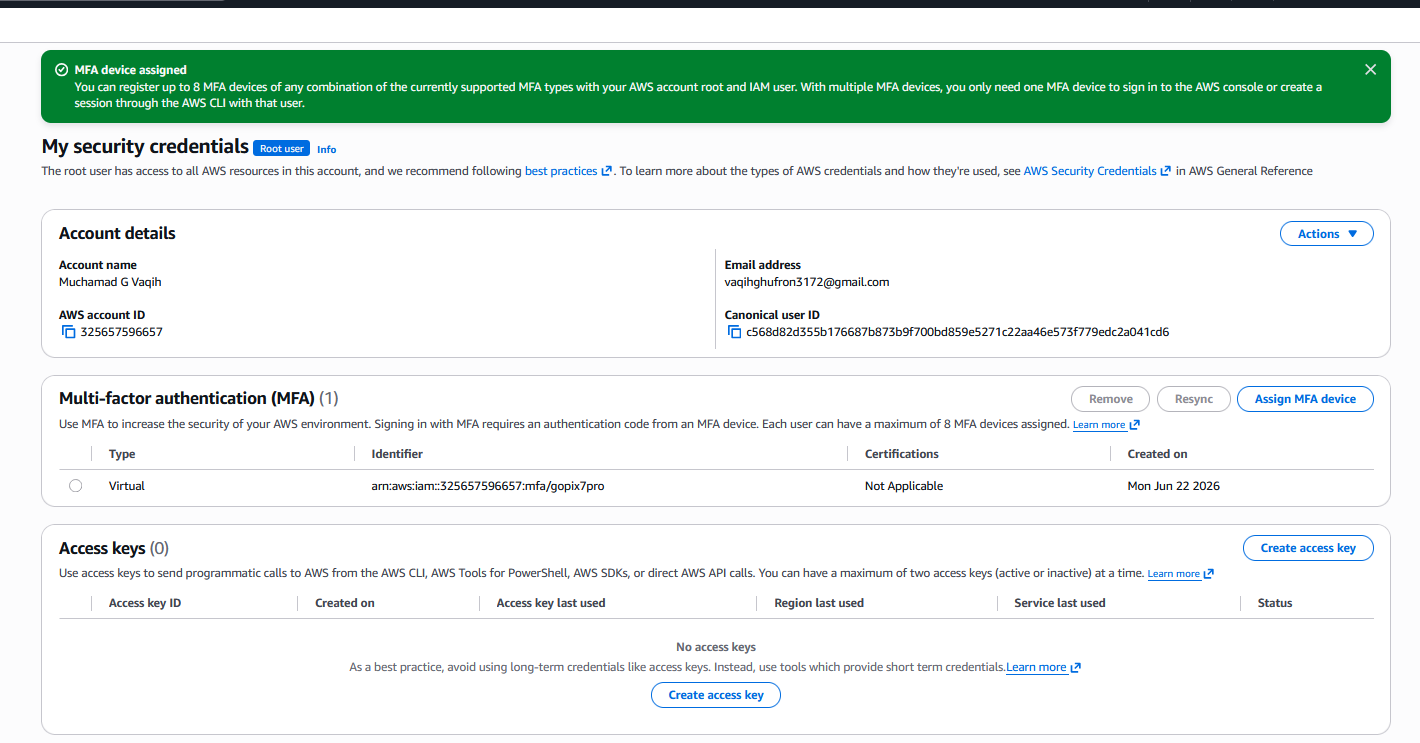
Task: Click the No access keys message
Action: click(716, 647)
